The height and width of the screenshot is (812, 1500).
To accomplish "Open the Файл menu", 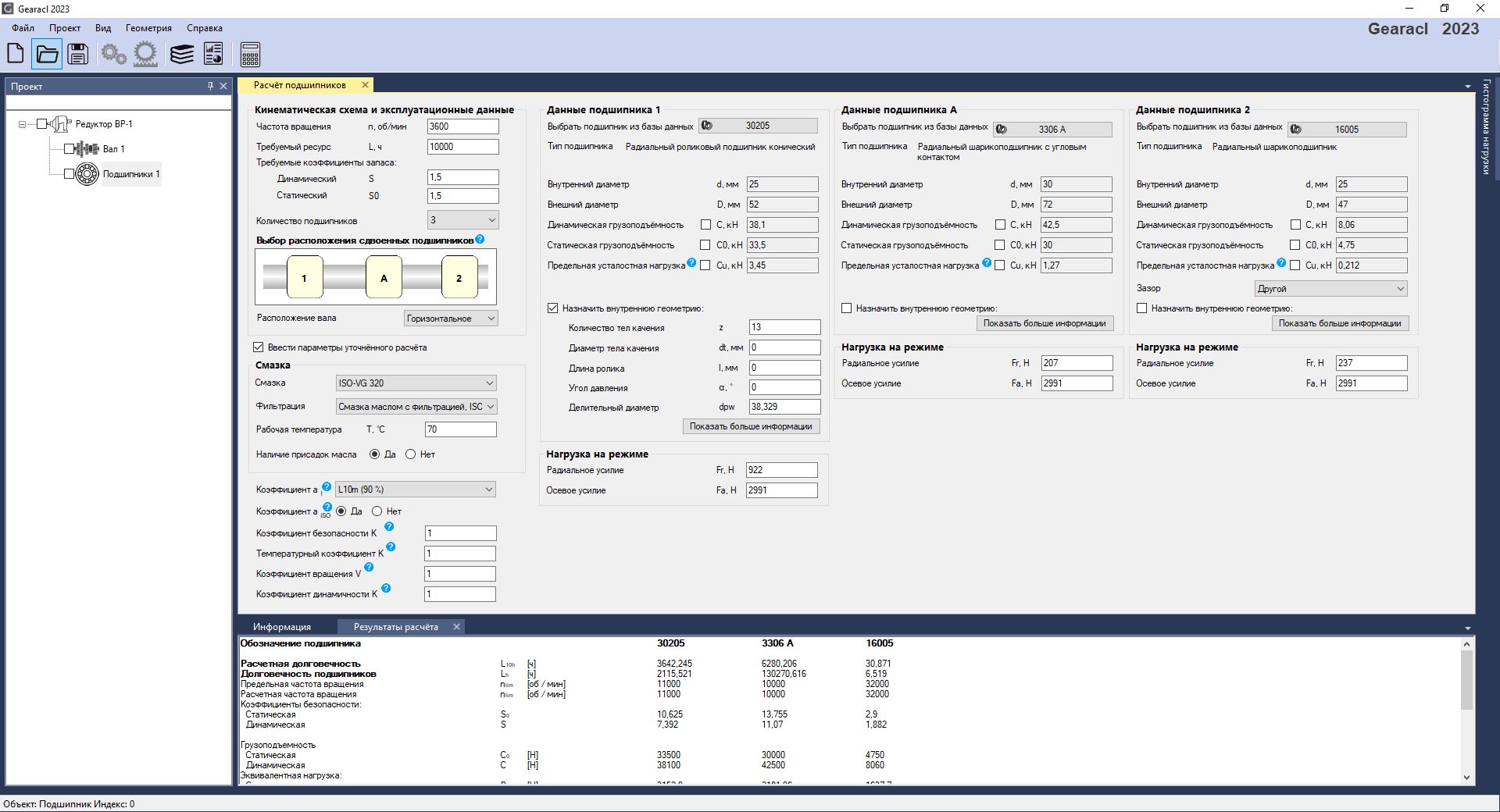I will [23, 28].
